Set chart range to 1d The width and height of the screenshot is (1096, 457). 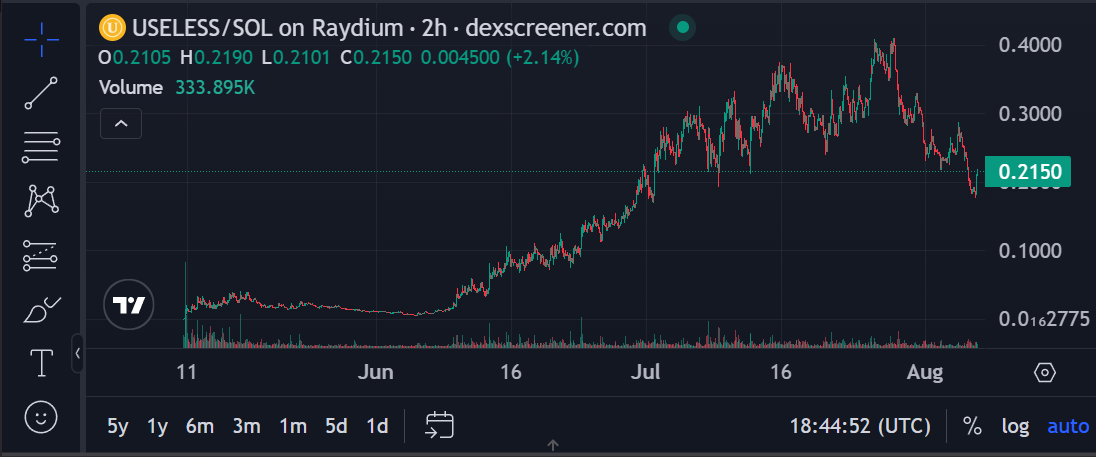[377, 426]
